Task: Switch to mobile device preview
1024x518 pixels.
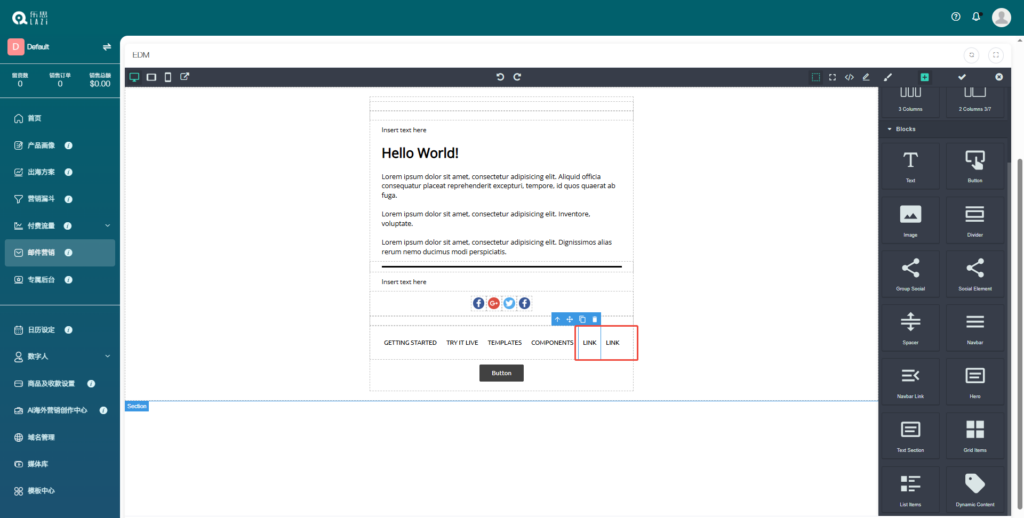Action: [168, 77]
